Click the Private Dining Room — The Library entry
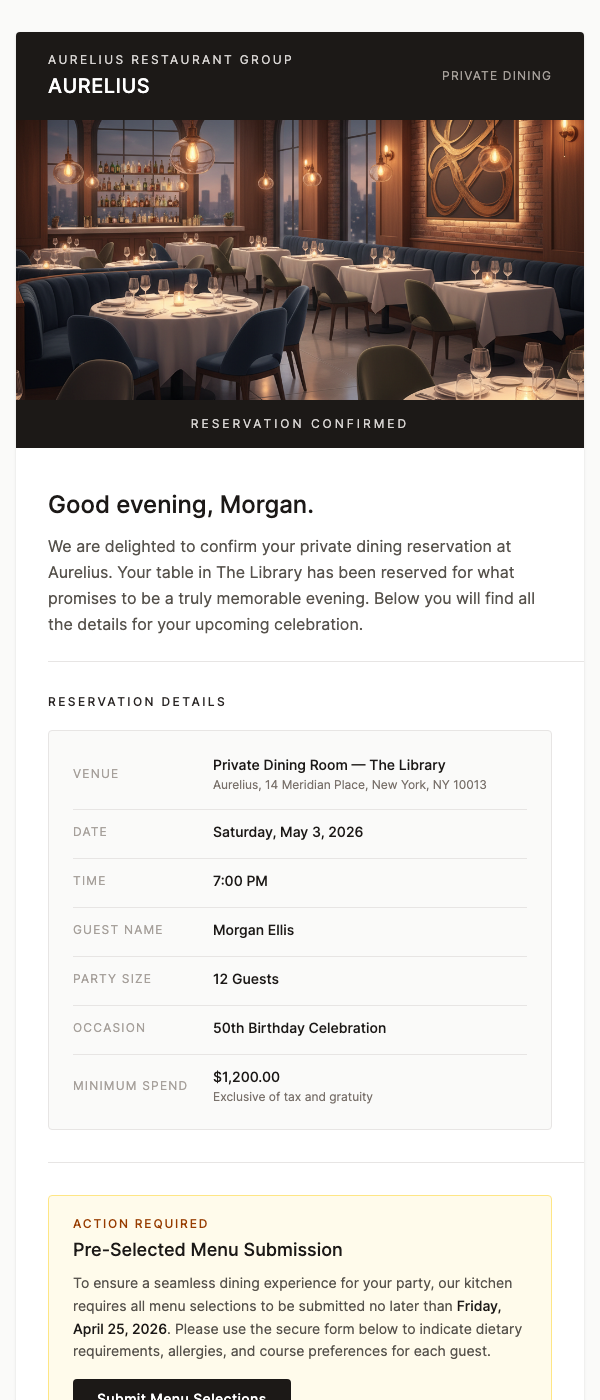Image resolution: width=600 pixels, height=1400 pixels. (328, 765)
